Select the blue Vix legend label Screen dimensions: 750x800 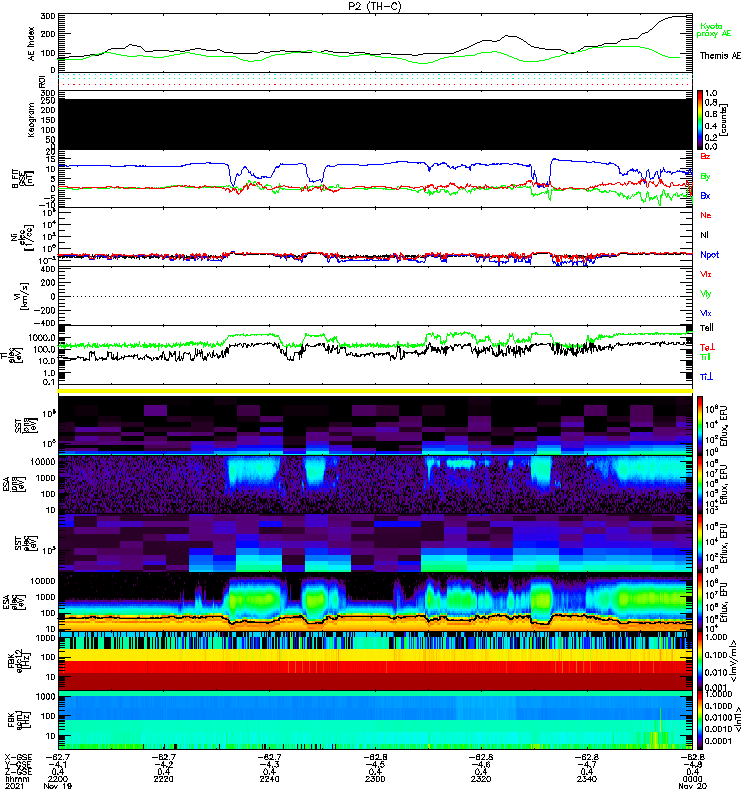(705, 313)
